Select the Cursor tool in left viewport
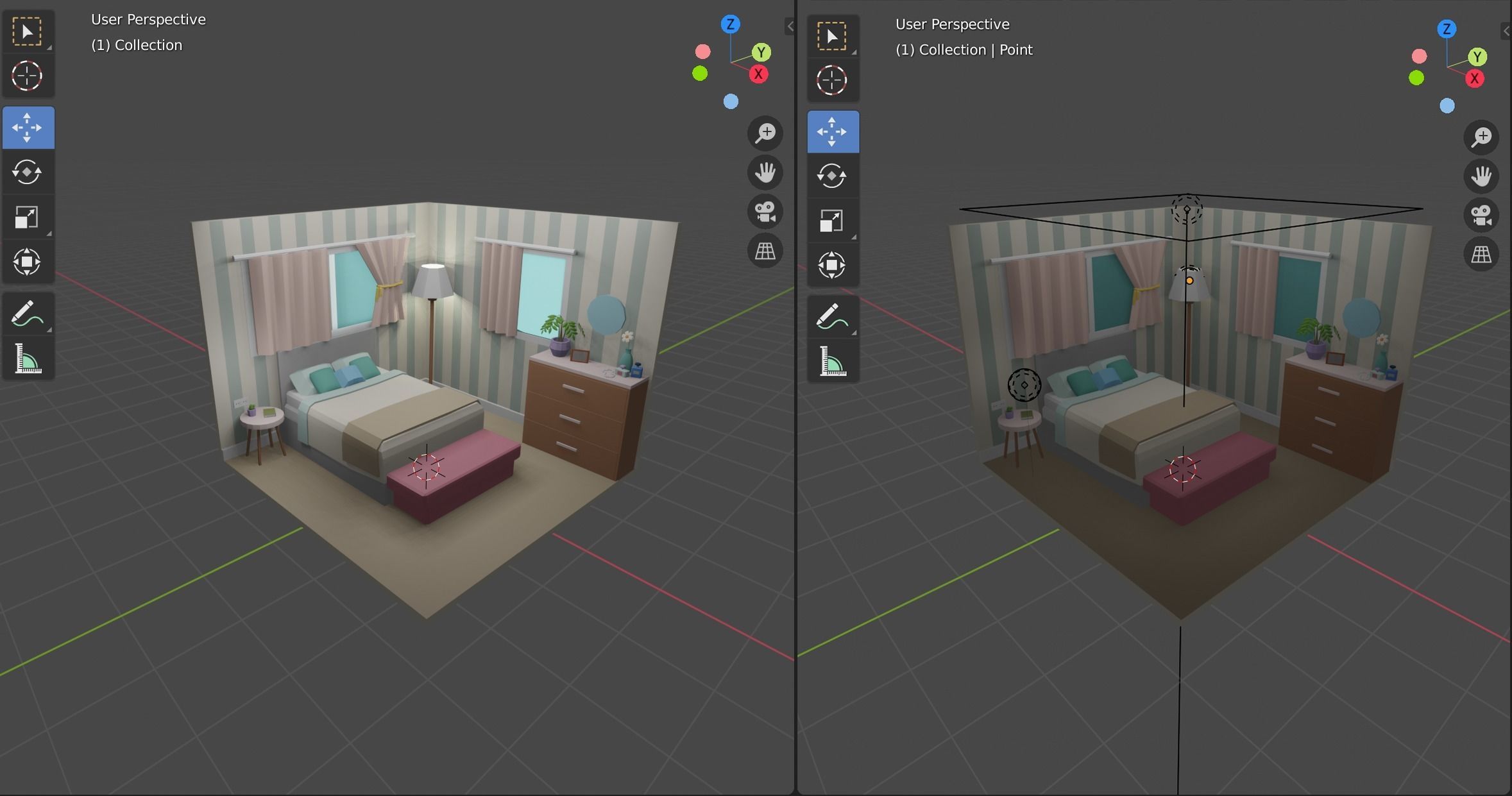Viewport: 1512px width, 796px height. [27, 76]
